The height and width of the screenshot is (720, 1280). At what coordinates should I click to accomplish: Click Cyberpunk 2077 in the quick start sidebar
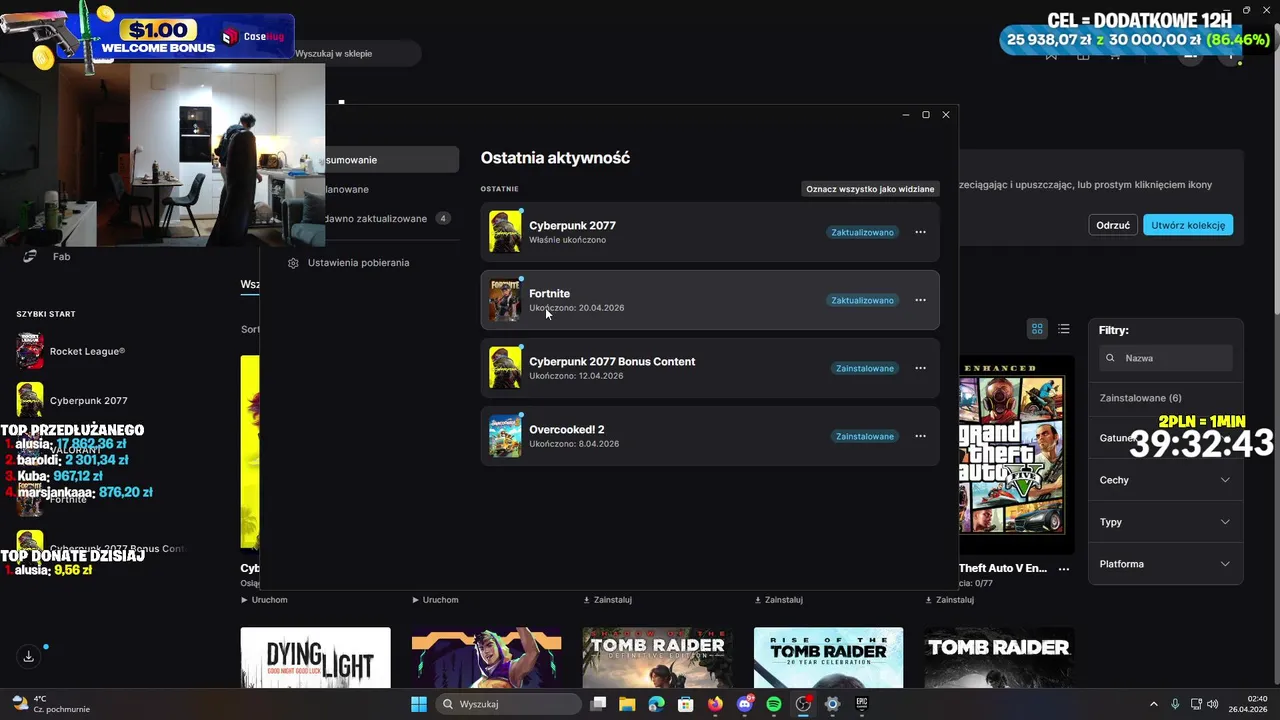point(72,400)
